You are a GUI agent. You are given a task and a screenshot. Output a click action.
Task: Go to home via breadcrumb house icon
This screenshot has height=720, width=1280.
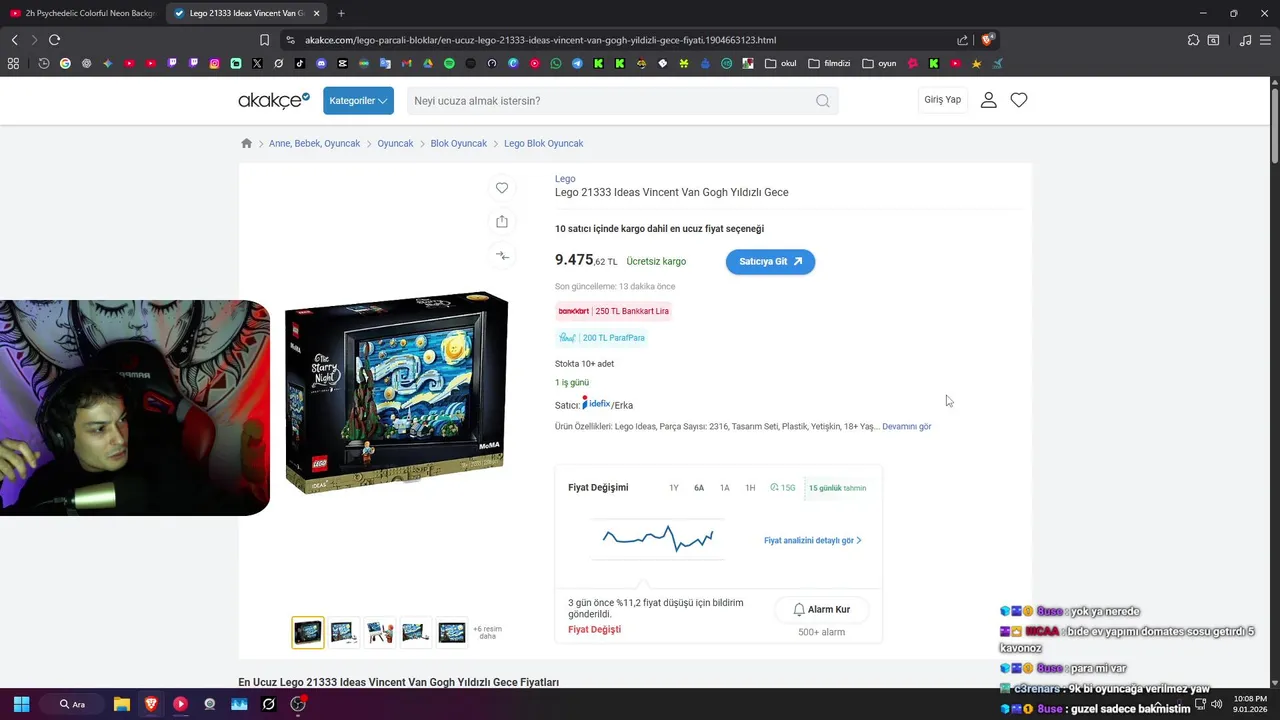pyautogui.click(x=247, y=143)
